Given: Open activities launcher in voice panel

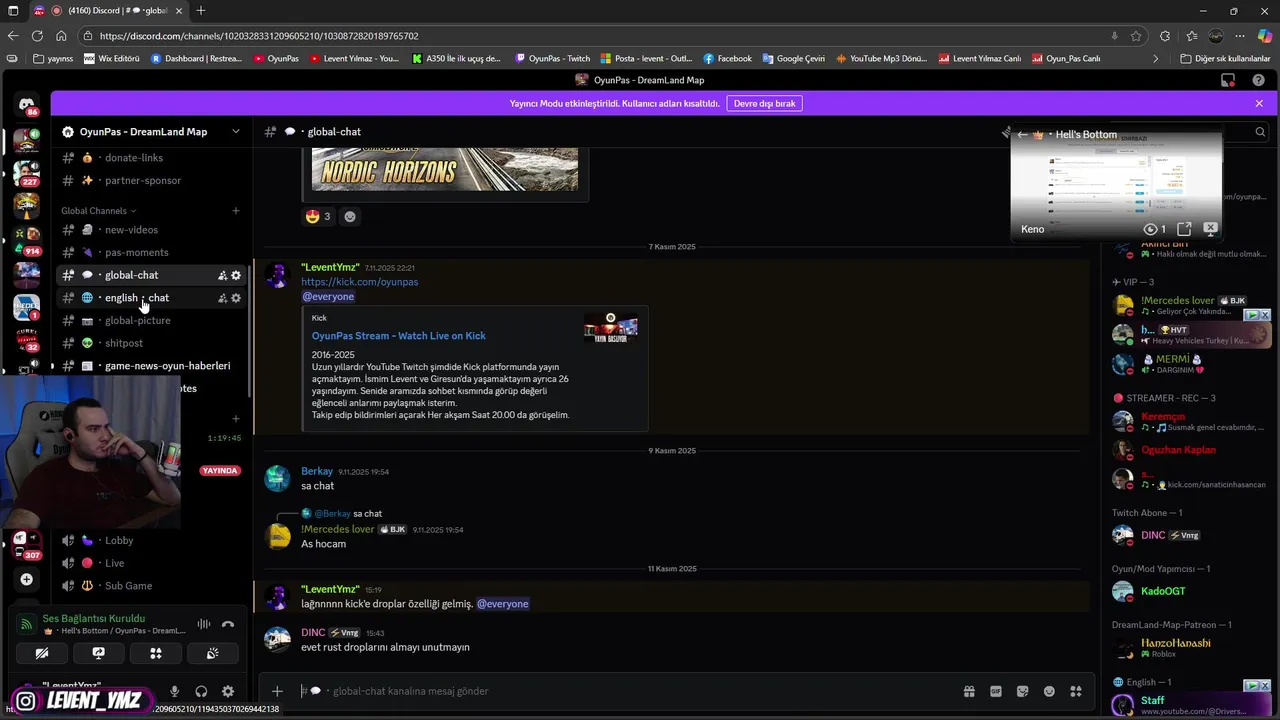Looking at the screenshot, I should coord(156,653).
